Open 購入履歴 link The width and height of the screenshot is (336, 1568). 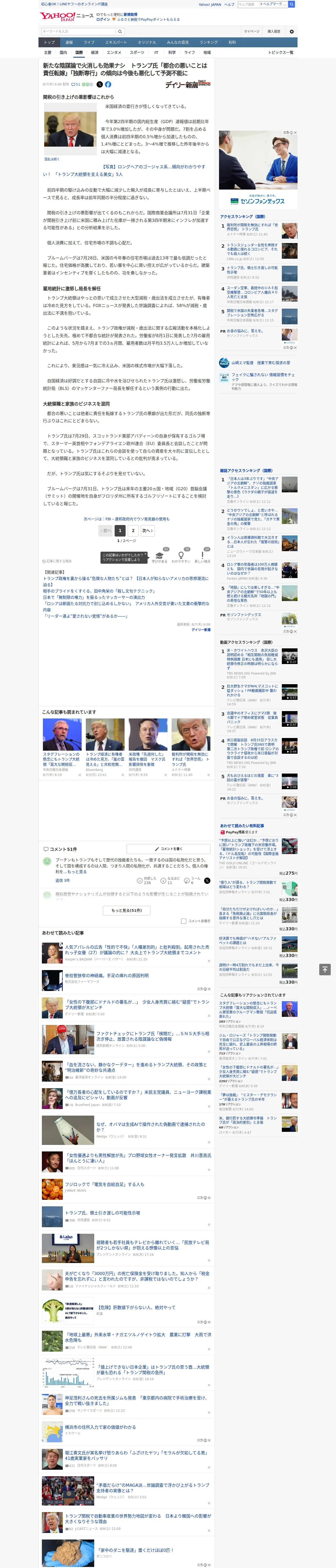pos(274,32)
